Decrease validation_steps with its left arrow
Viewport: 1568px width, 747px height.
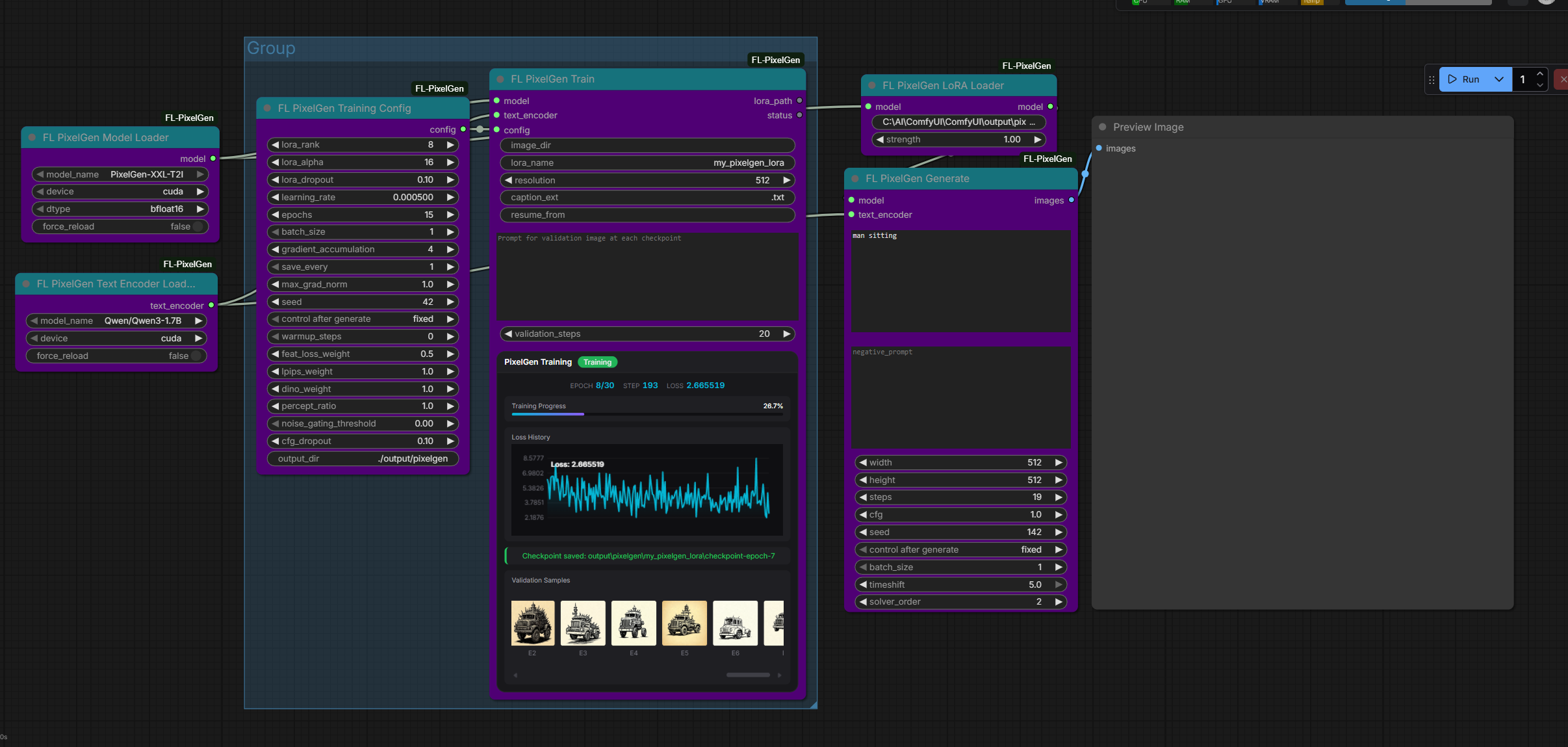pos(508,334)
